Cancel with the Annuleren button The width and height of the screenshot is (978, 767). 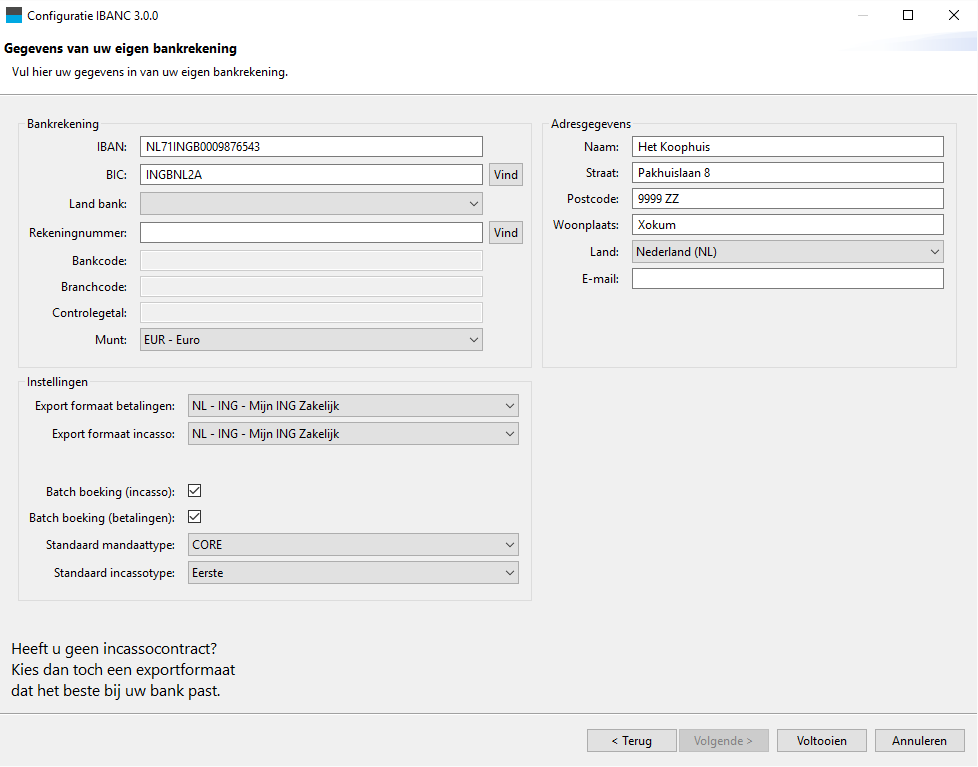pyautogui.click(x=919, y=741)
